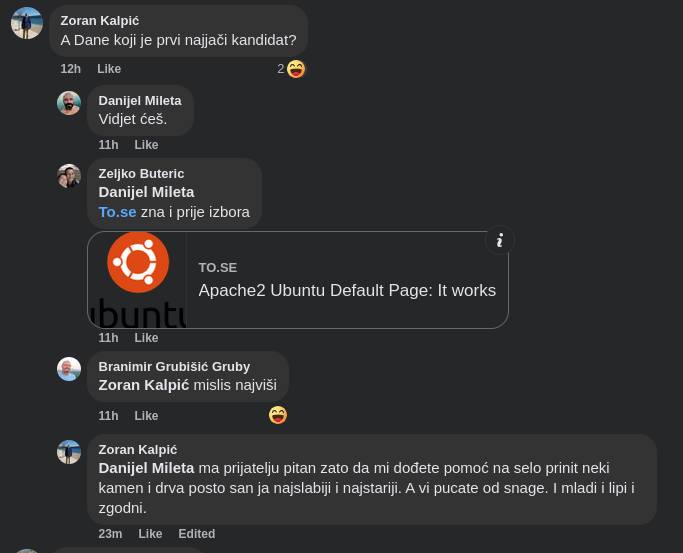
Task: Like Zoran Kalpić's top comment
Action: coord(109,69)
